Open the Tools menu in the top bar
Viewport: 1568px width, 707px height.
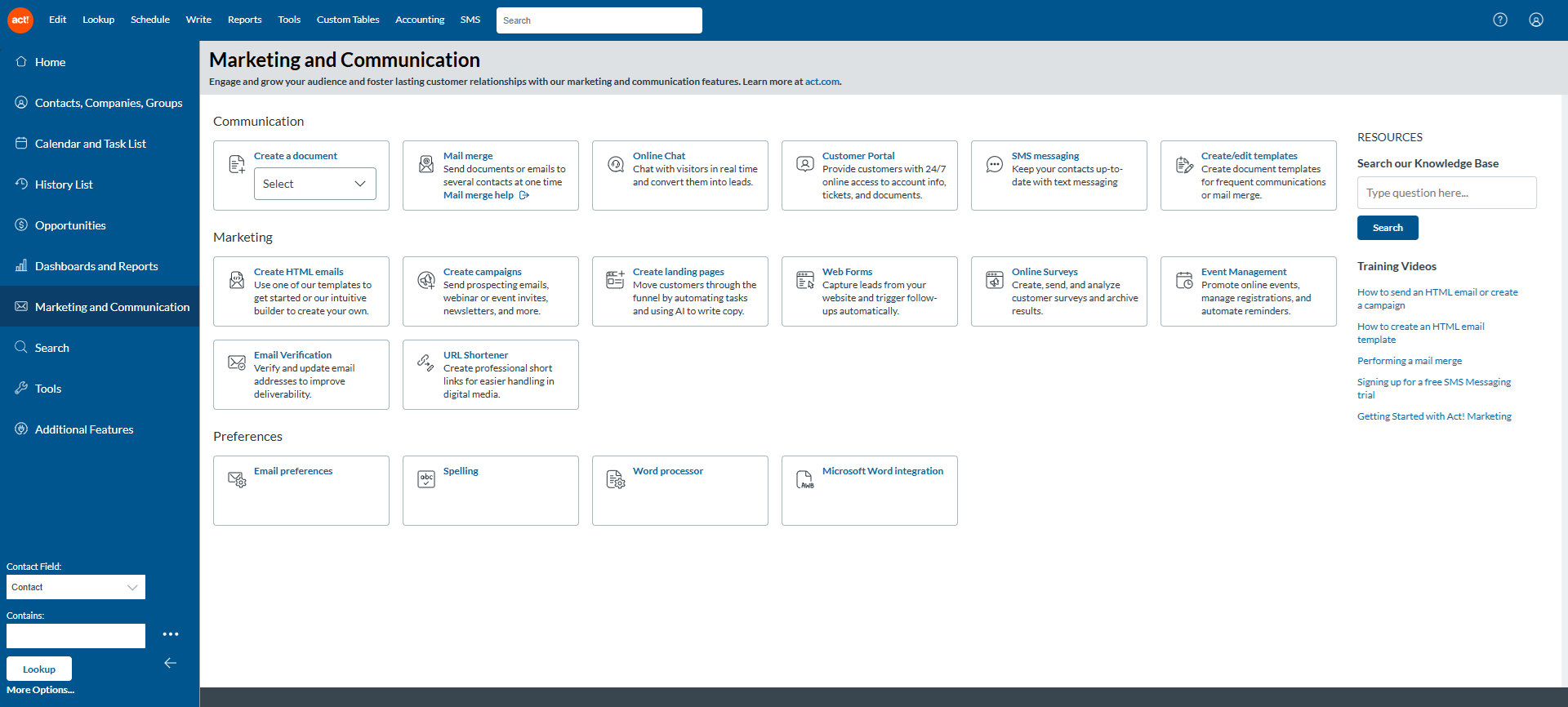click(x=289, y=20)
